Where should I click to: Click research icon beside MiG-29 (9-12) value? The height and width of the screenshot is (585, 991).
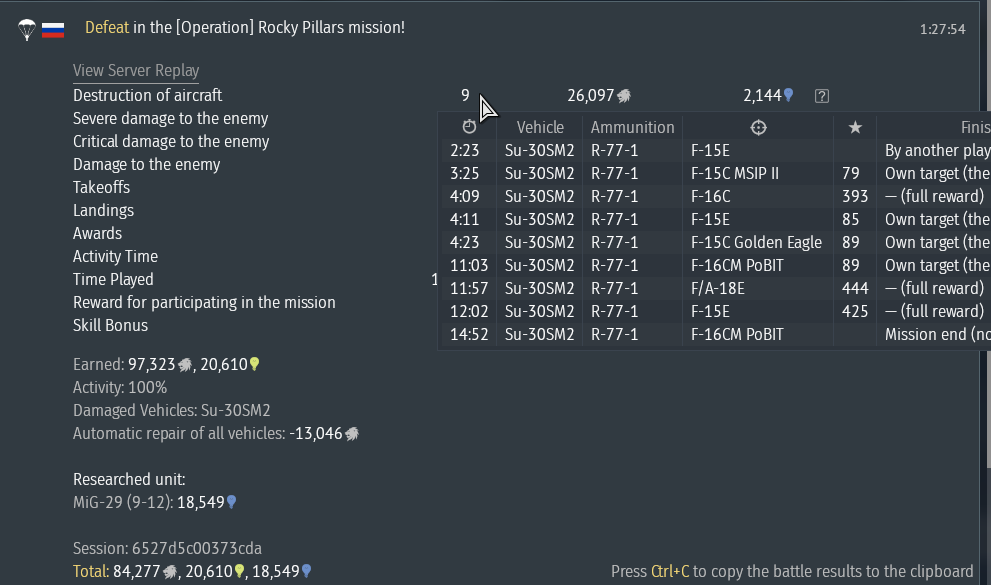click(232, 503)
